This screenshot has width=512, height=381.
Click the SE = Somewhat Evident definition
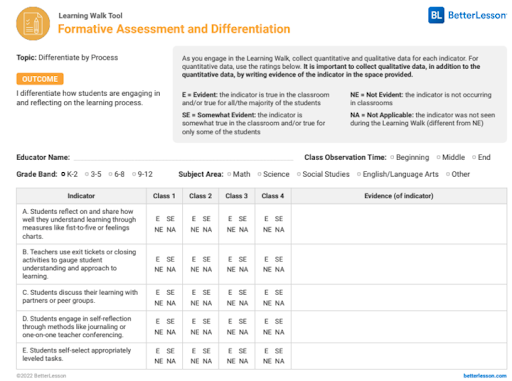point(254,123)
